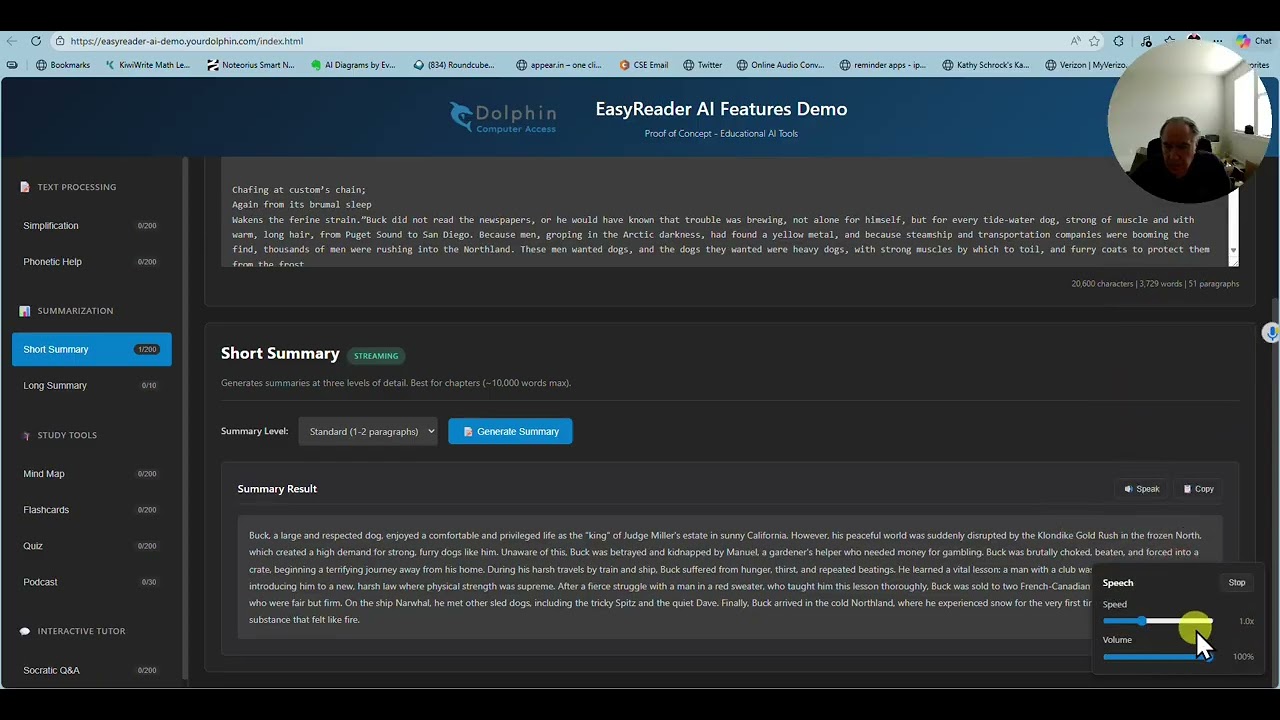Open CSE Email bookmark
The width and height of the screenshot is (1280, 720).
pos(643,65)
